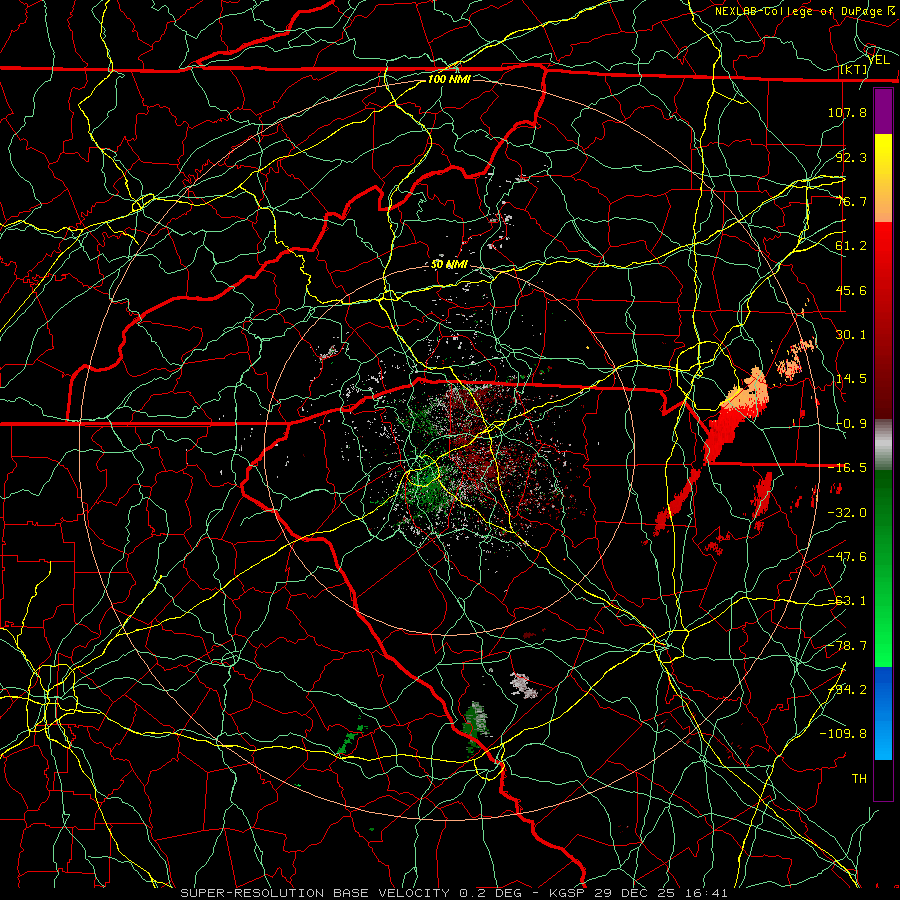Click the -16.5 scale value
This screenshot has width=900, height=900.
847,468
